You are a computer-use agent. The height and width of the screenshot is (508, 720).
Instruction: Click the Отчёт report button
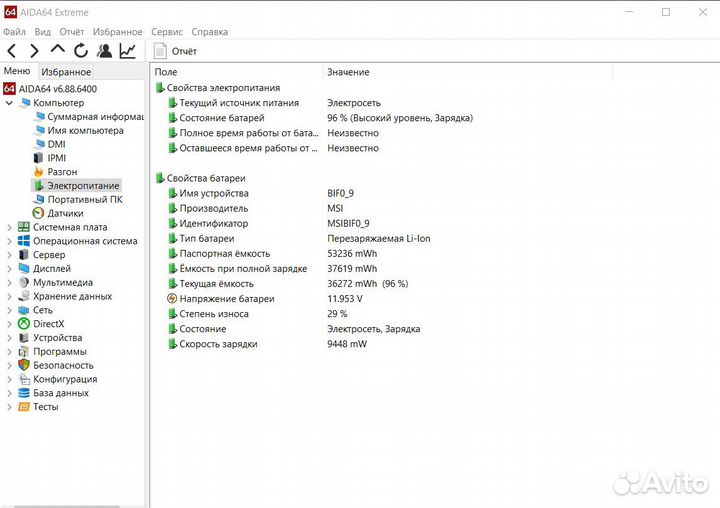tap(175, 51)
